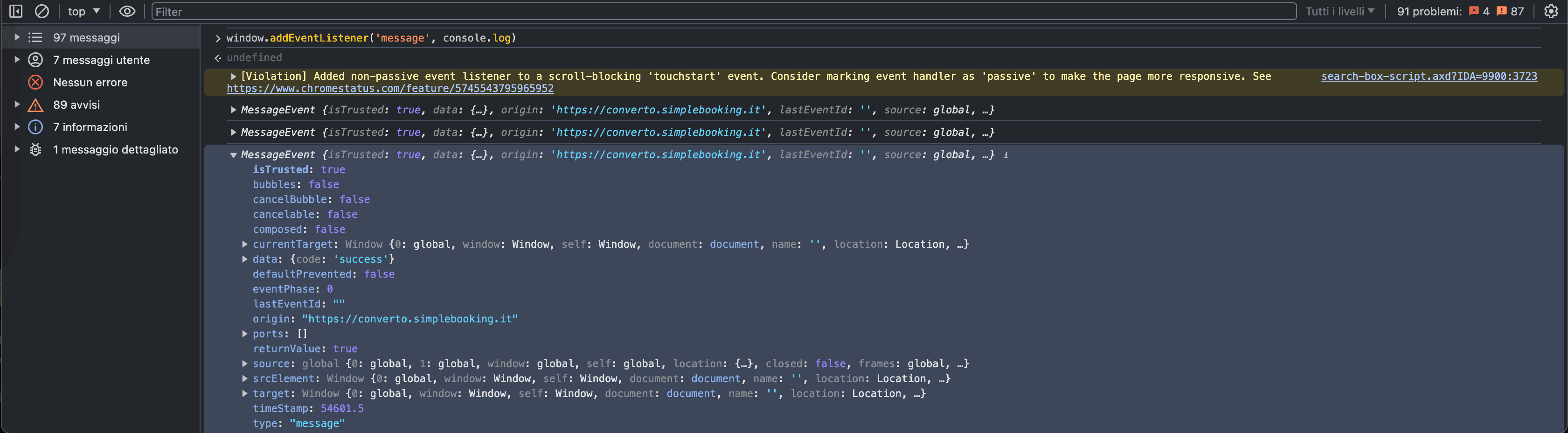The height and width of the screenshot is (433, 1568).
Task: Select the 97 messaggi sidebar row
Action: click(x=101, y=37)
